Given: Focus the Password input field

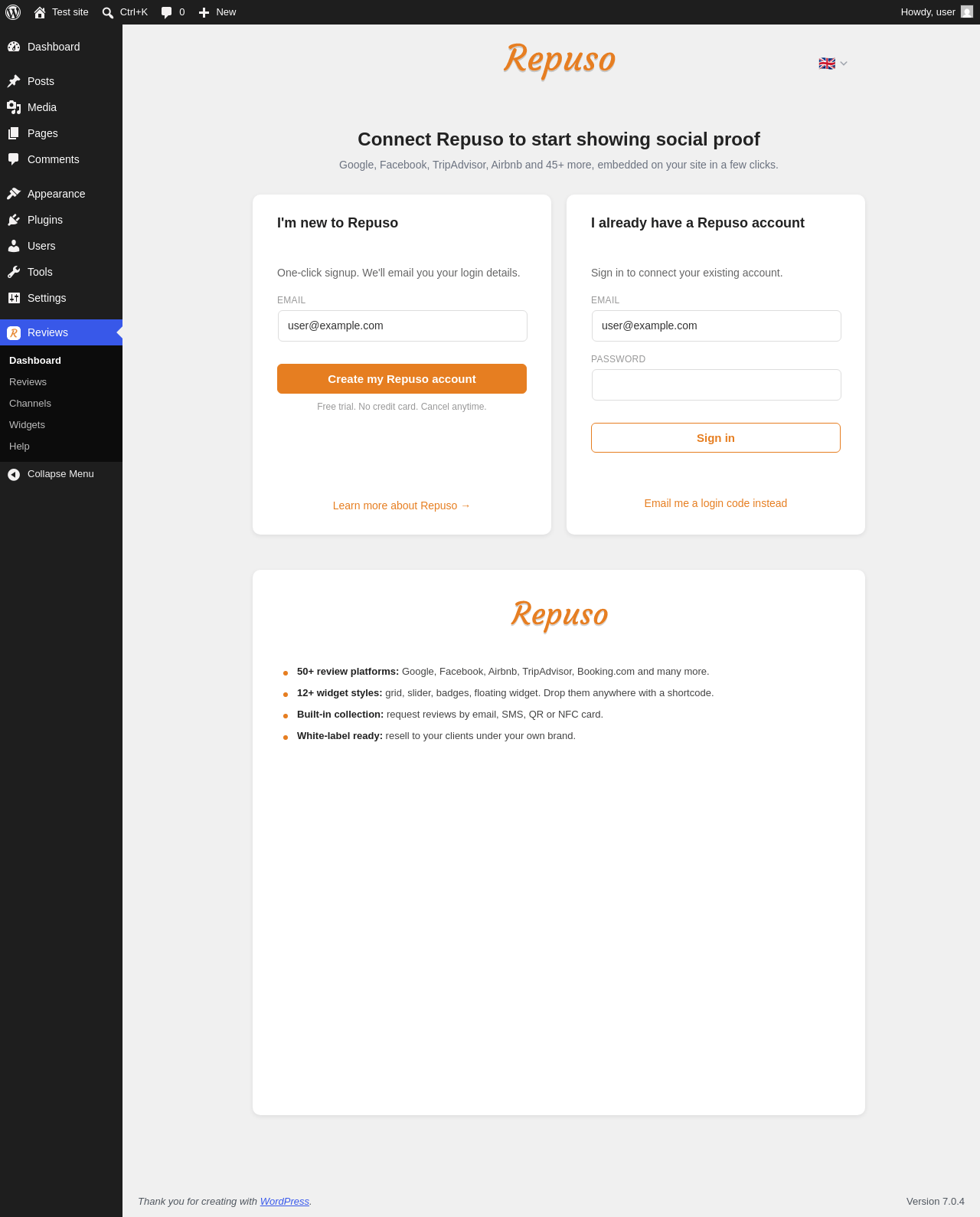Looking at the screenshot, I should [x=717, y=385].
